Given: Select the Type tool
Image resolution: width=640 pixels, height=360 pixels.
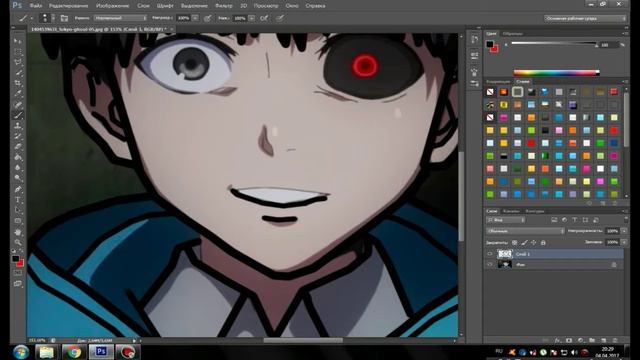Looking at the screenshot, I should [x=18, y=200].
